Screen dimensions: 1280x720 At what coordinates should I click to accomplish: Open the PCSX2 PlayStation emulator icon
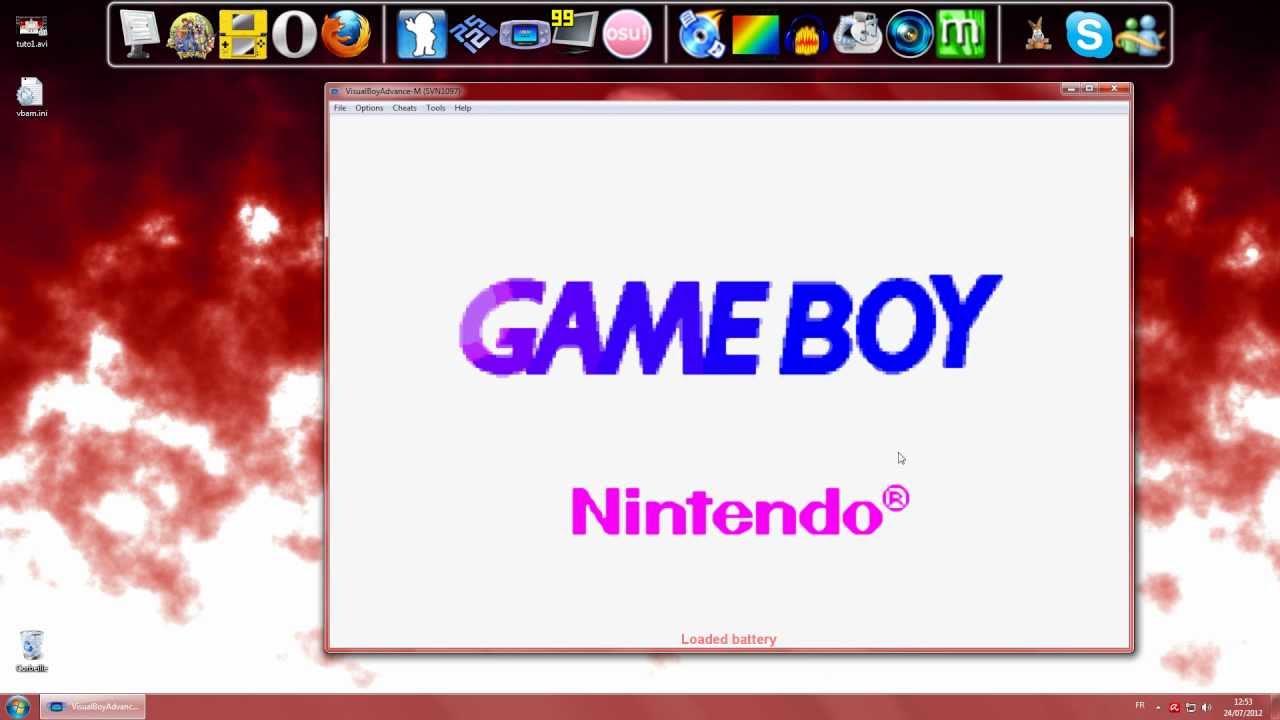[x=473, y=35]
